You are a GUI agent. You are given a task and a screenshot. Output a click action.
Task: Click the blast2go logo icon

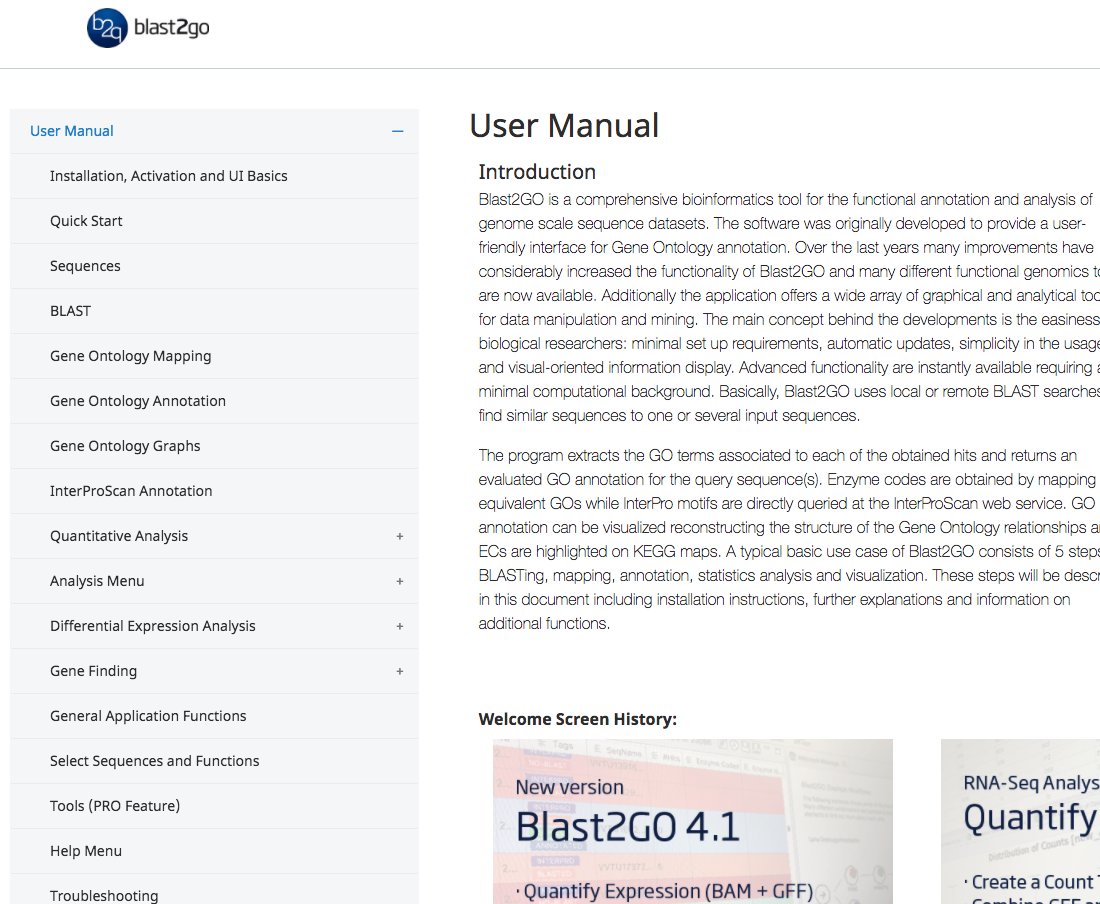coord(107,28)
